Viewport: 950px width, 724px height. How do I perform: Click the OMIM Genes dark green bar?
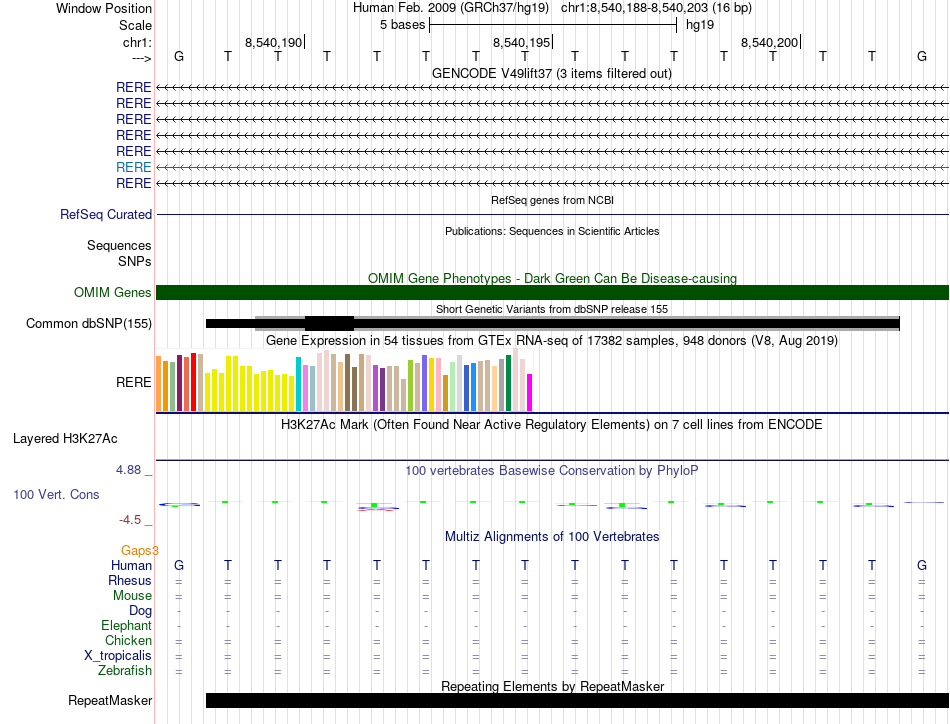552,293
